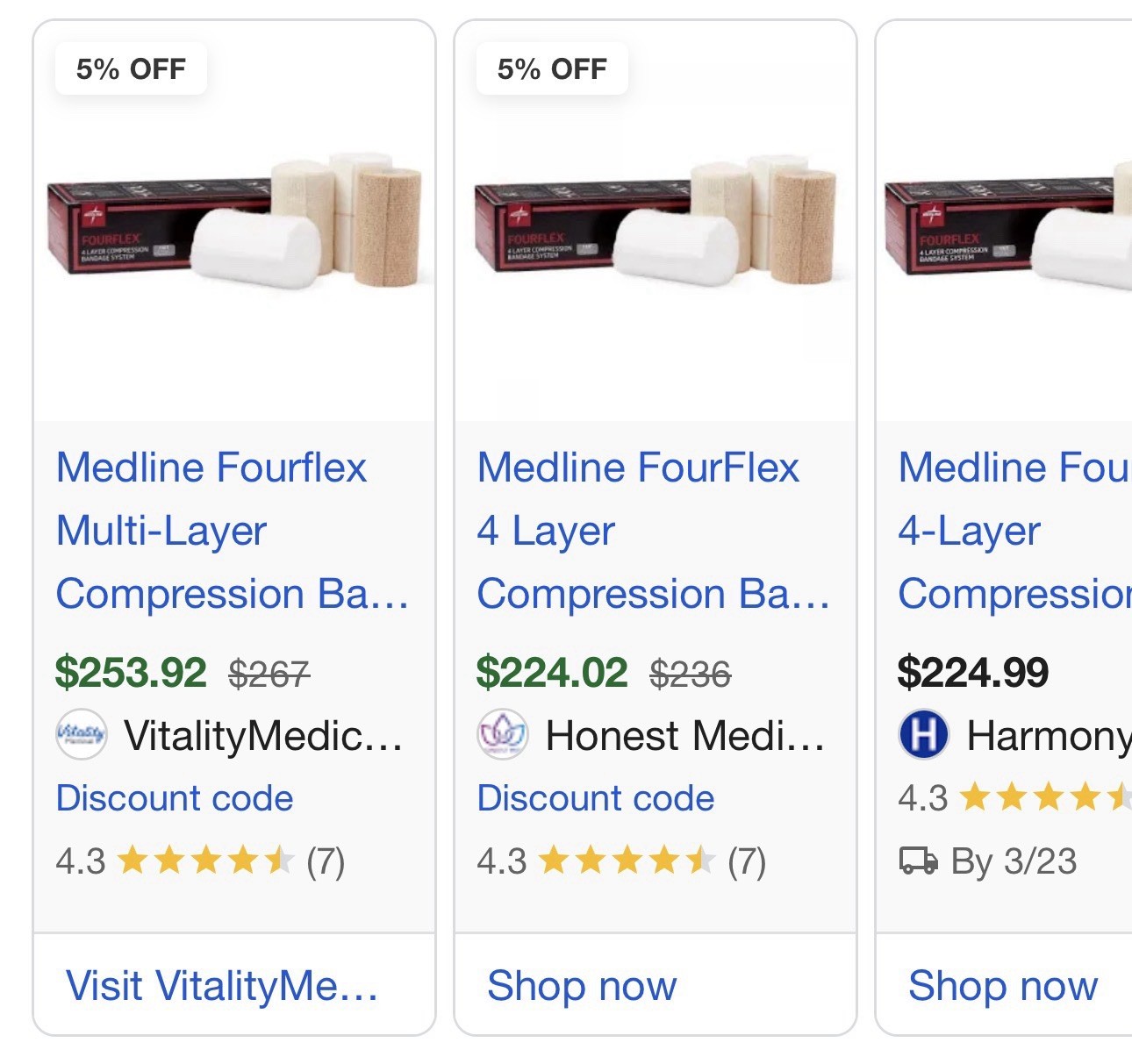
Task: Click Honest Medical's Discount code link
Action: click(596, 798)
